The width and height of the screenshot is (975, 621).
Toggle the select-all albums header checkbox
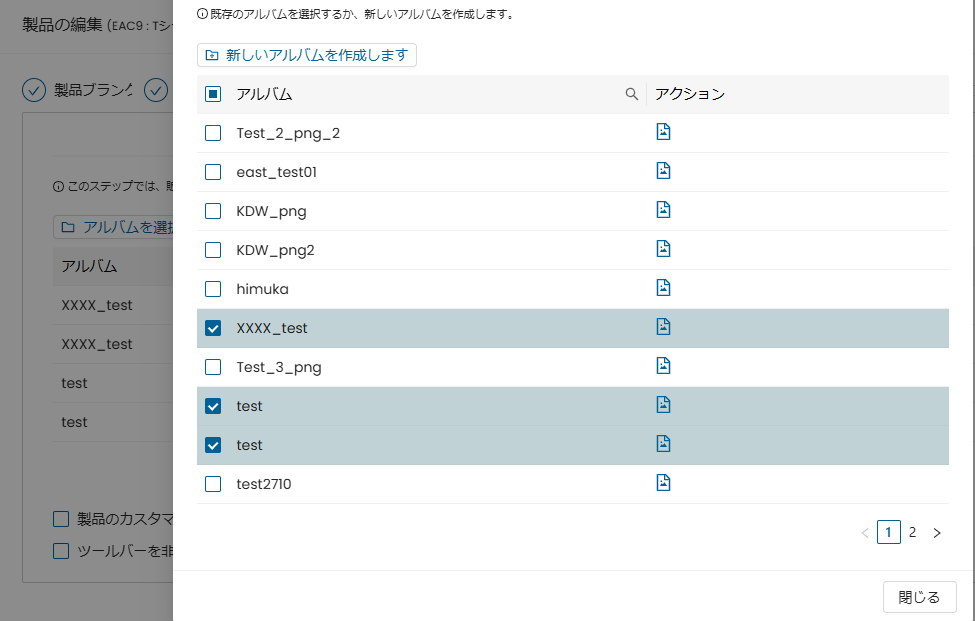point(213,94)
